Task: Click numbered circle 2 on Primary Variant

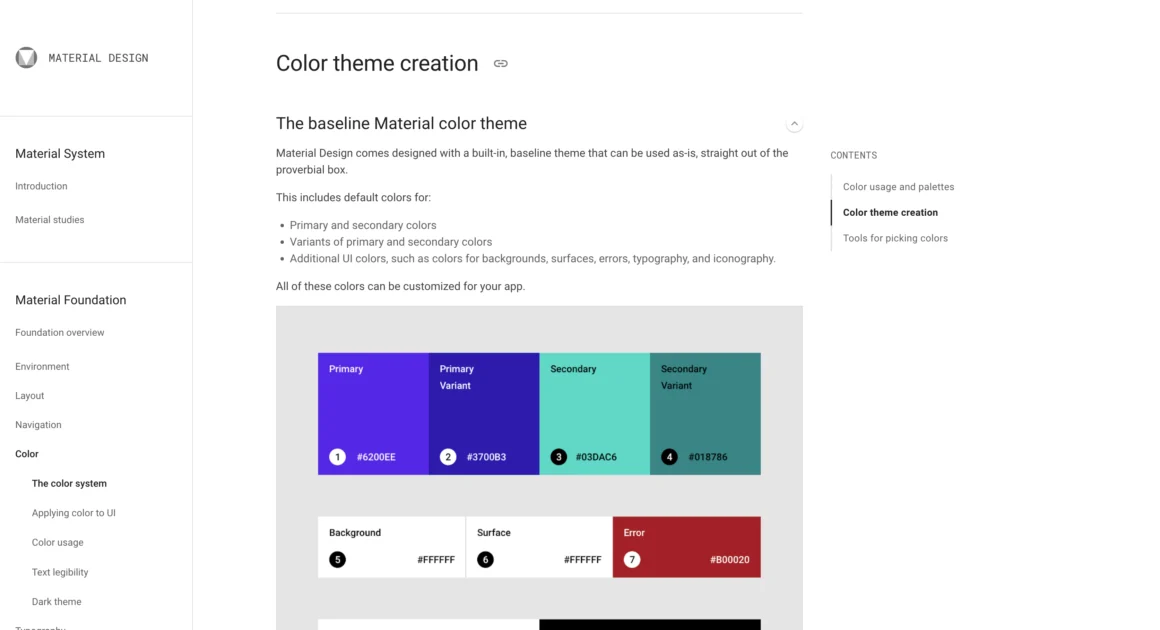Action: click(x=448, y=457)
